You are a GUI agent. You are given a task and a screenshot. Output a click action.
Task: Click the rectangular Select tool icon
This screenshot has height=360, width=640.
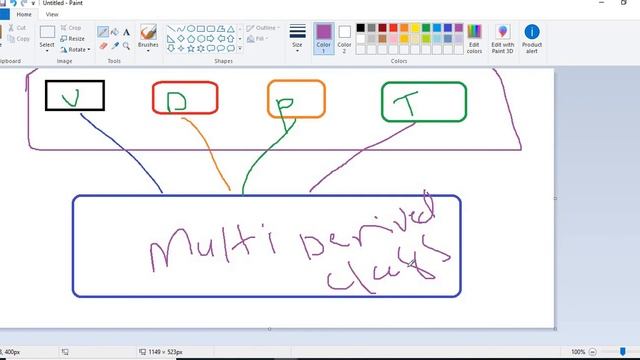(47, 32)
